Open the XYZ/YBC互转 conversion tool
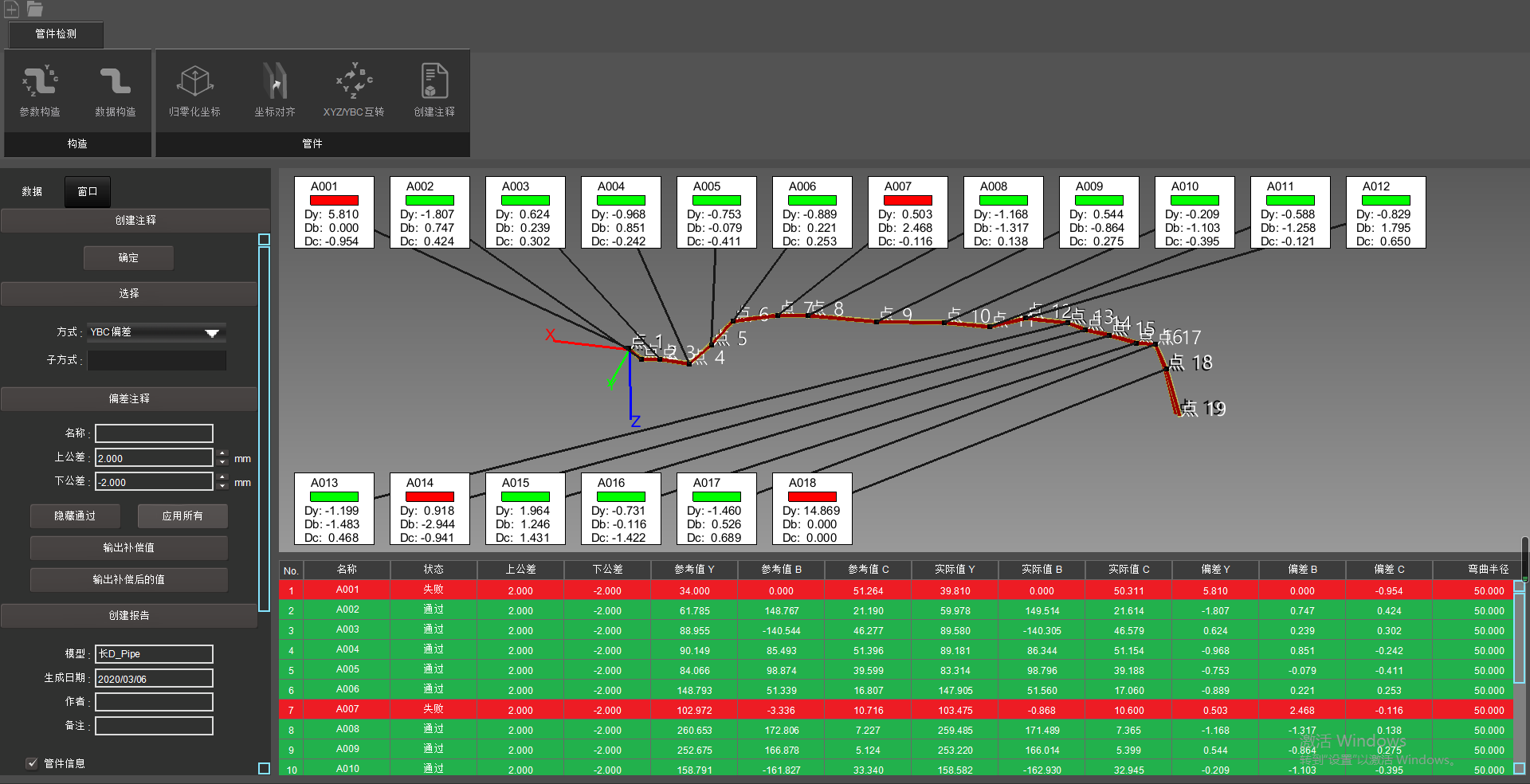 [354, 83]
